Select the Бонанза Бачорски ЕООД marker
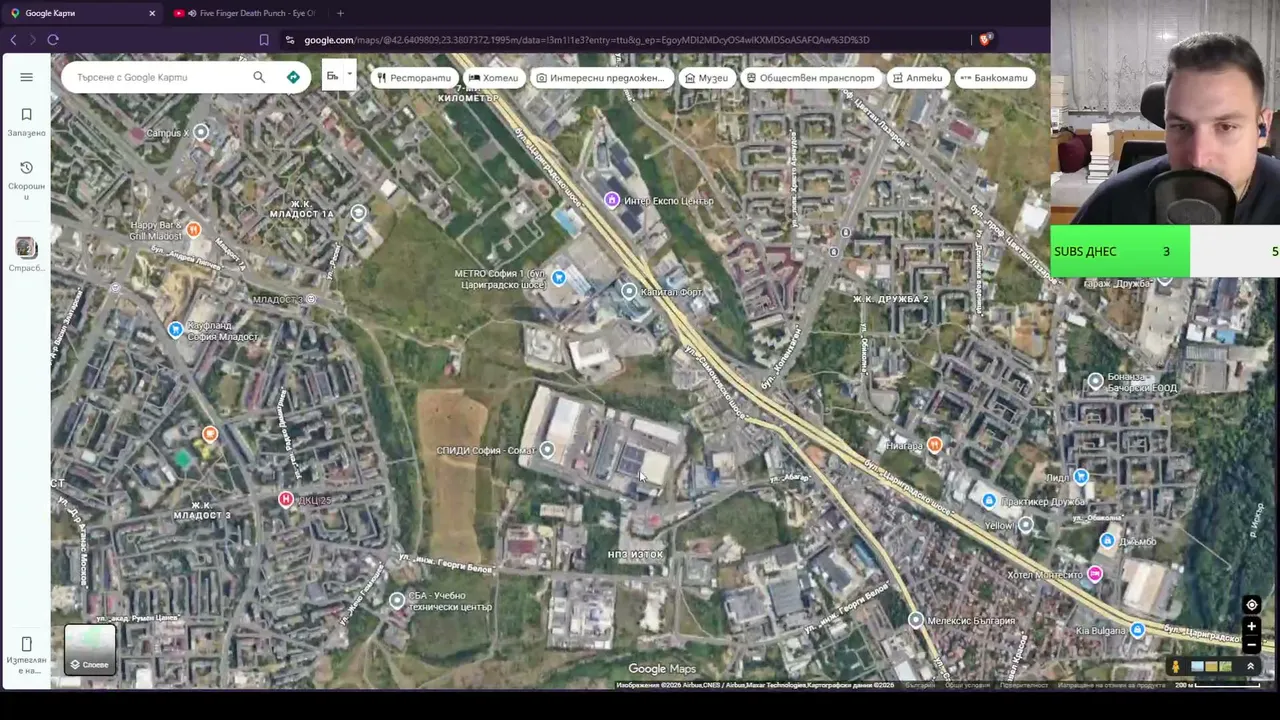Screen dimensions: 1280x720 (x=1096, y=381)
